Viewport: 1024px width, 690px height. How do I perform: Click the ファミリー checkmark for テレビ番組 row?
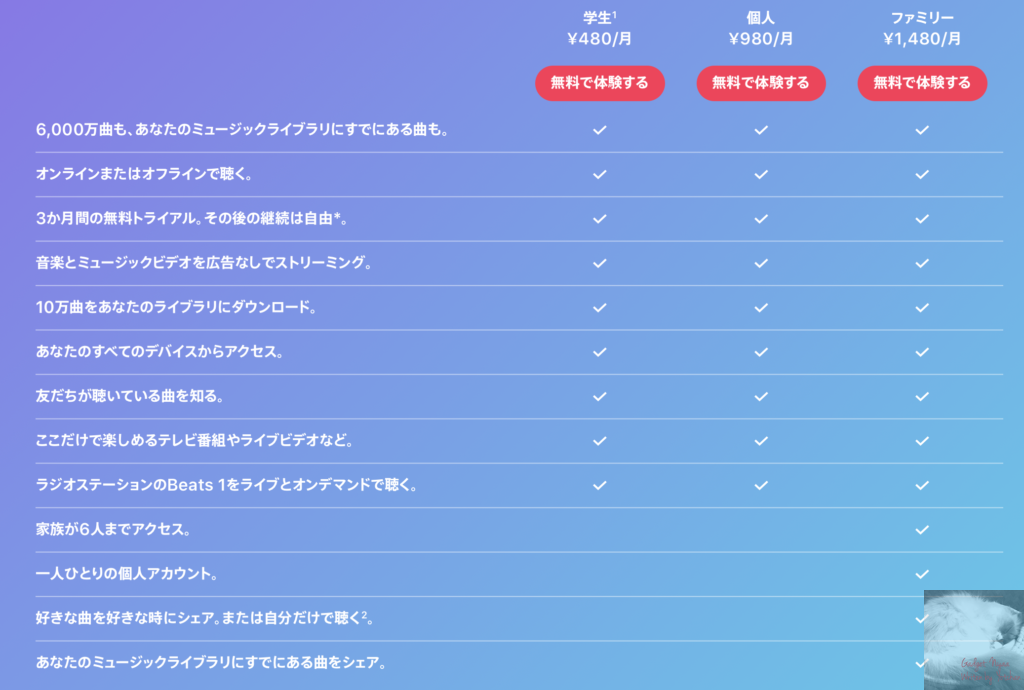922,441
